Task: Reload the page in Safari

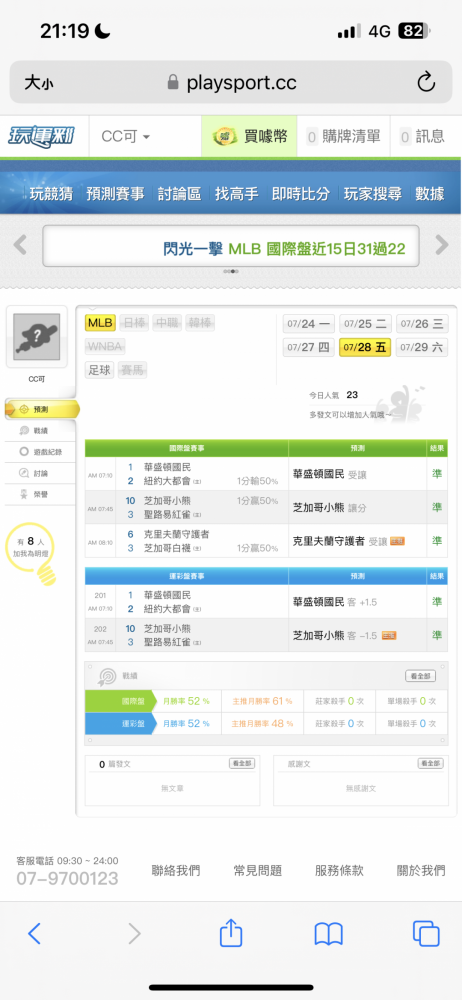Action: coord(426,82)
